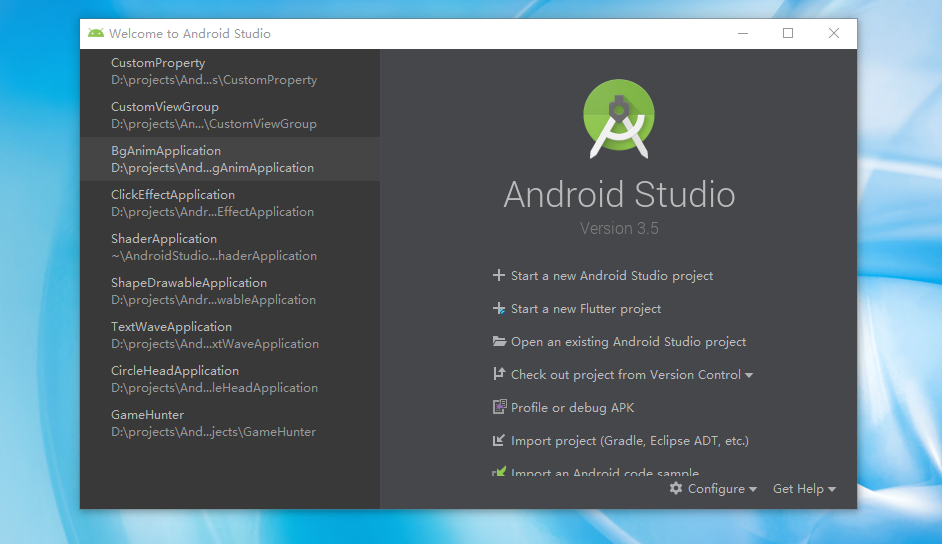
Task: Open the CustomProperty recent project
Action: [229, 71]
